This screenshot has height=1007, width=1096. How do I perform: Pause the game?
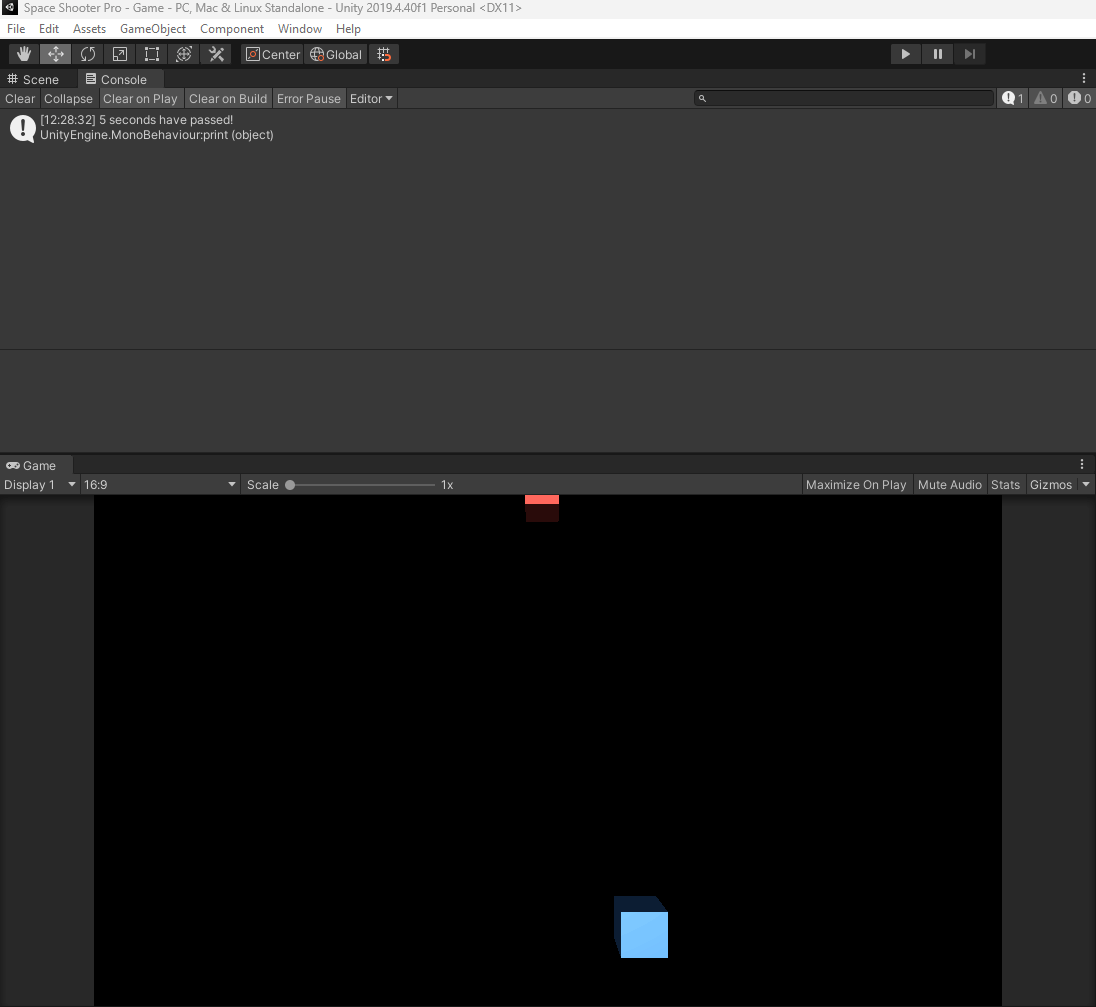937,53
